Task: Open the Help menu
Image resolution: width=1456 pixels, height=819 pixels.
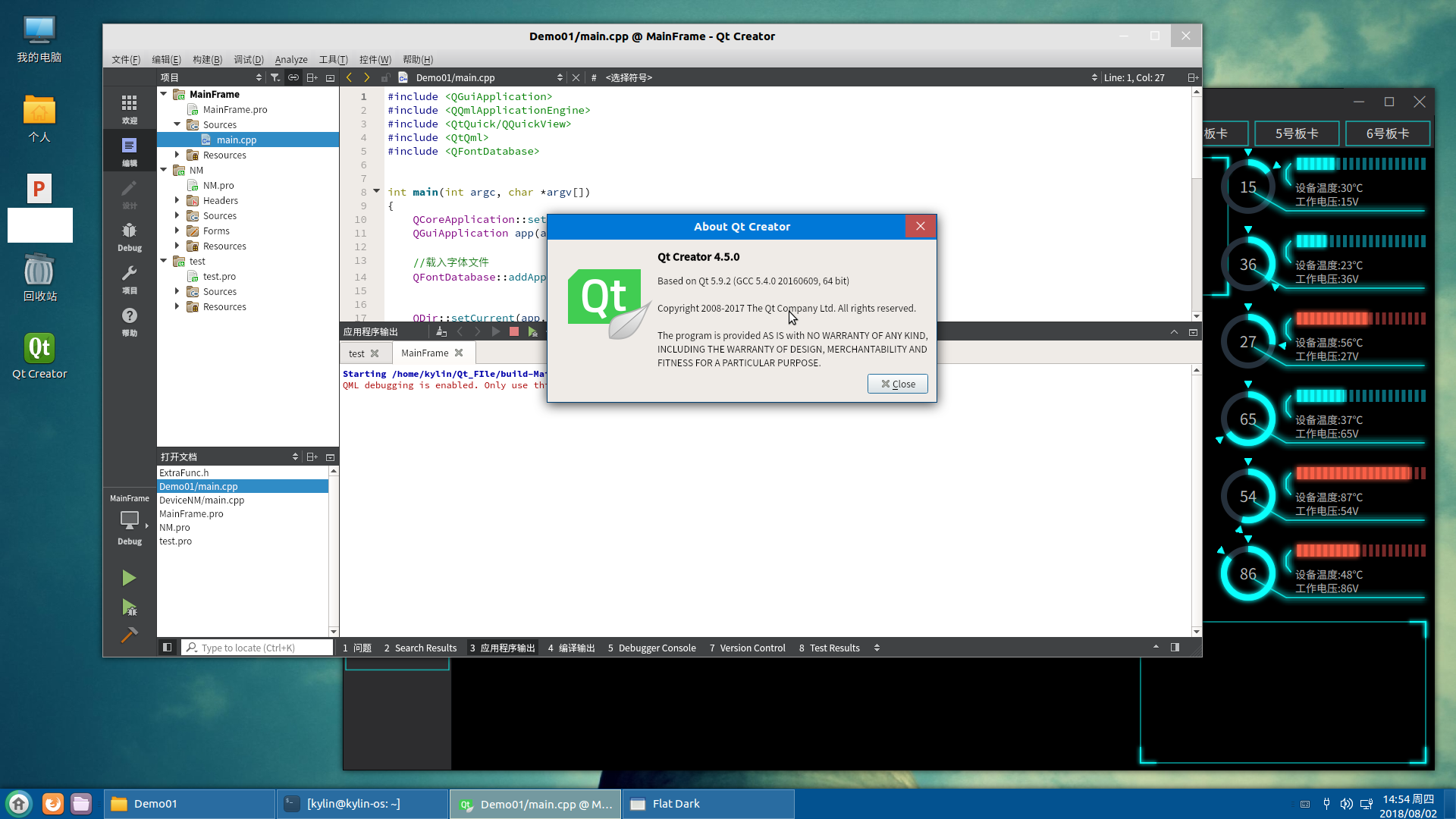Action: (418, 59)
